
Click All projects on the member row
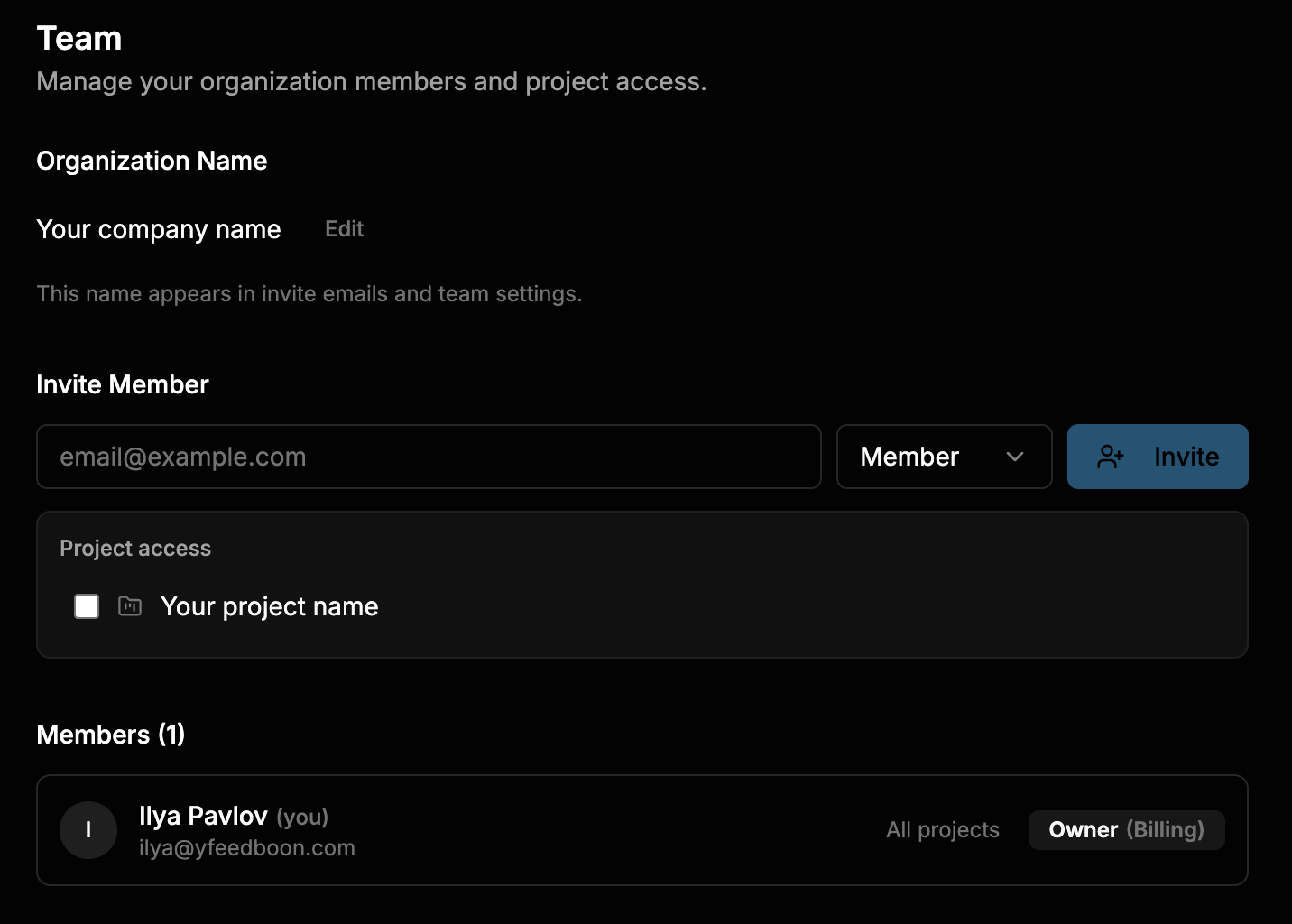coord(942,829)
